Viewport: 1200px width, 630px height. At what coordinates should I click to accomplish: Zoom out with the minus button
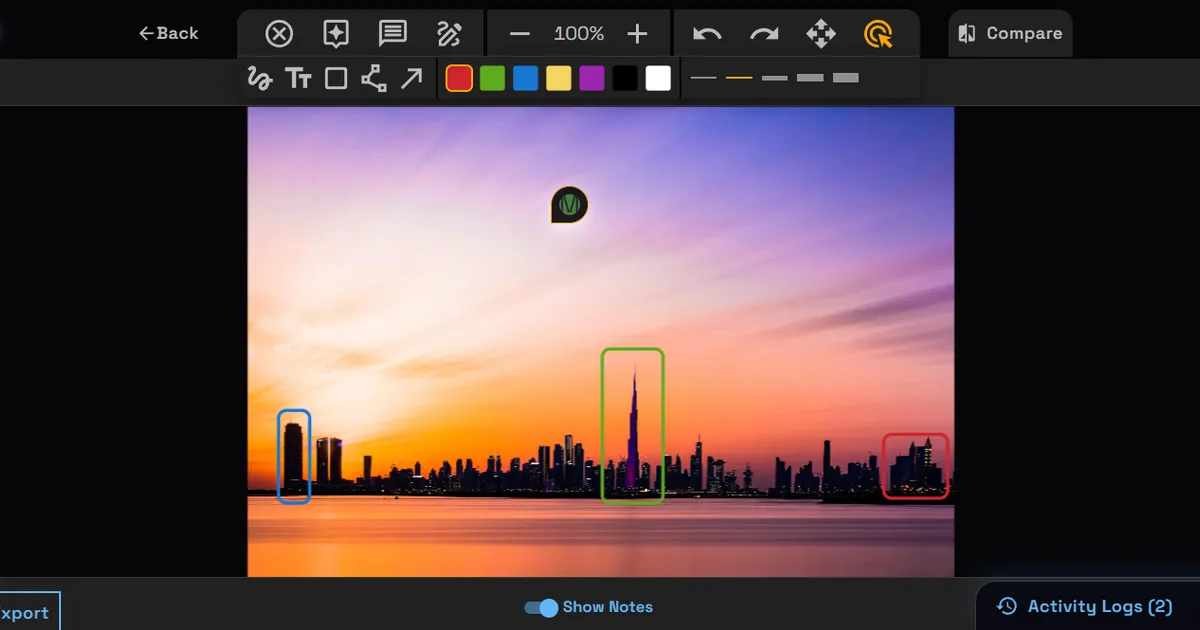[519, 34]
